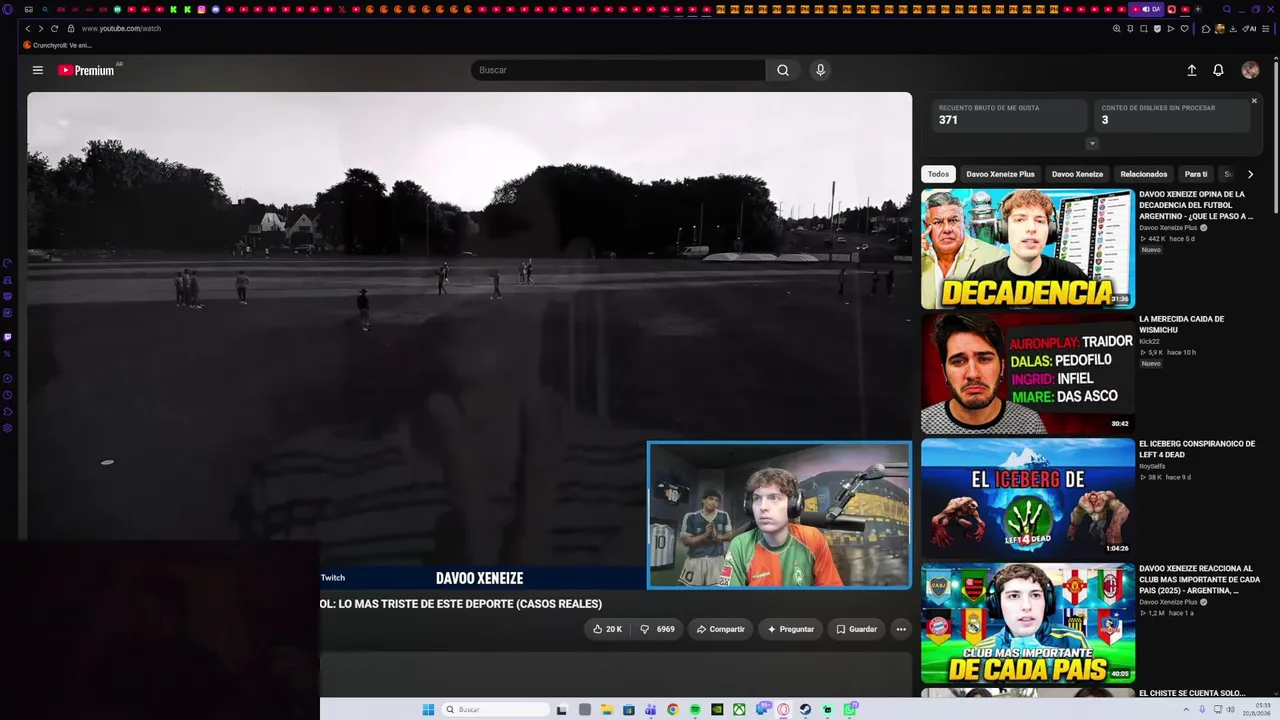Select the Para ti chip

pyautogui.click(x=1196, y=174)
